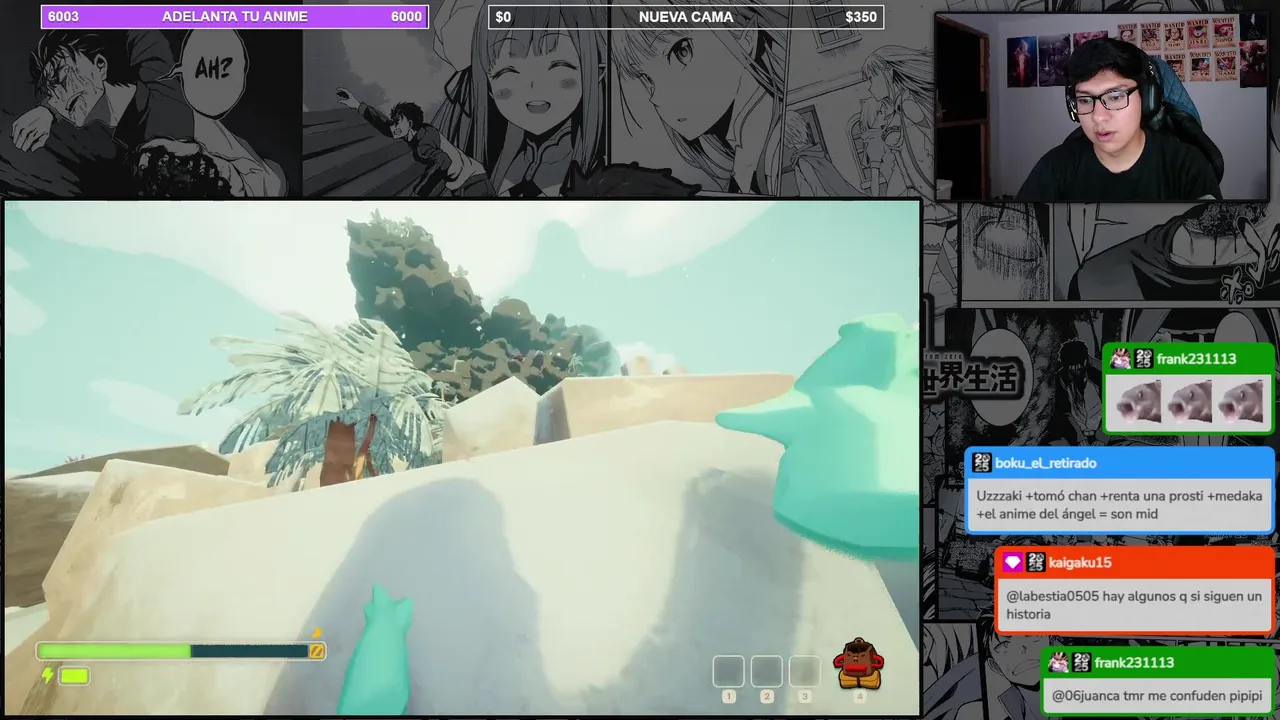This screenshot has height=720, width=1280.
Task: Open kaigaku15's username
Action: pyautogui.click(x=1080, y=563)
